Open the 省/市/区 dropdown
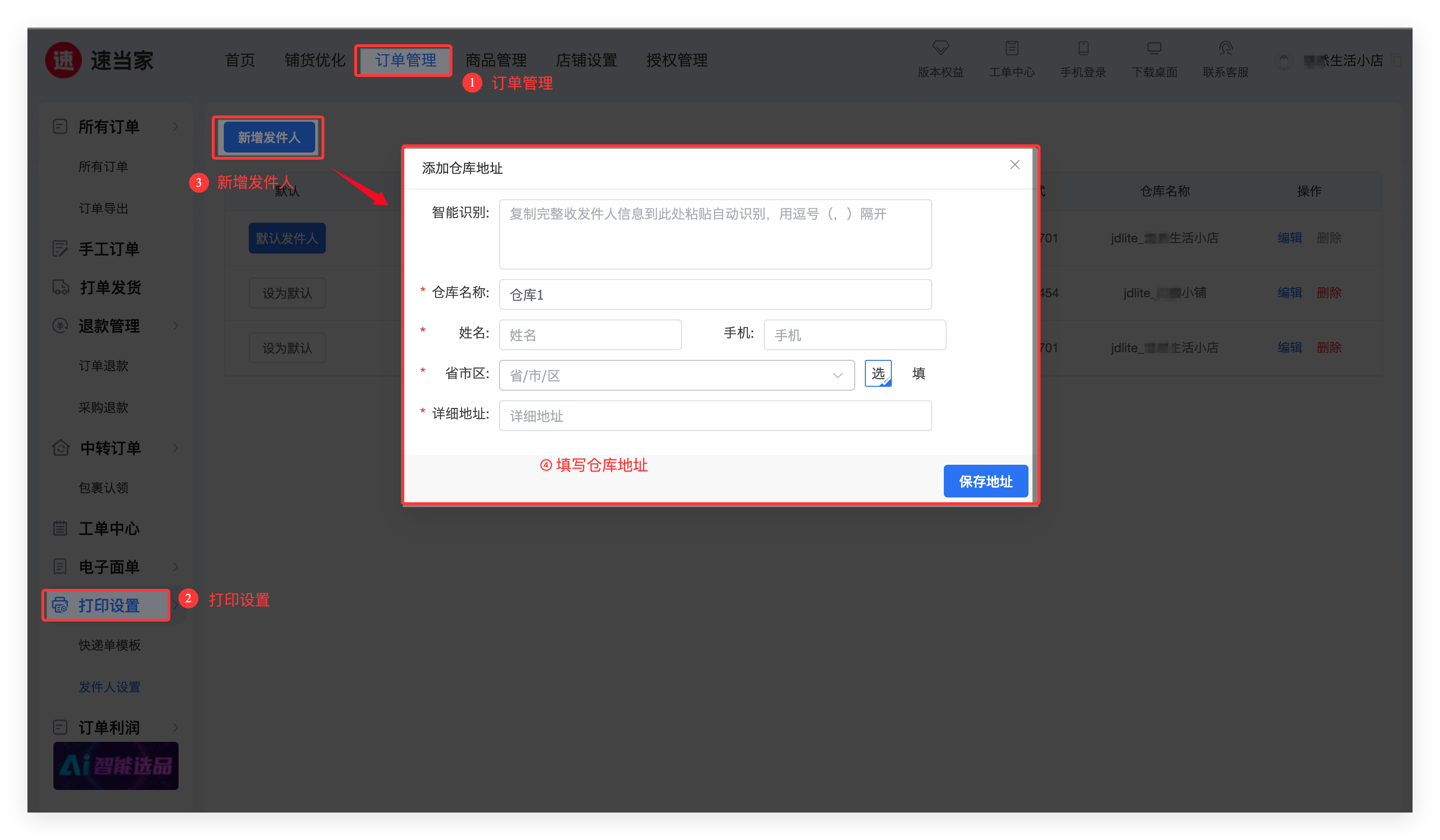Screen dimensions: 1440x840 [x=677, y=375]
